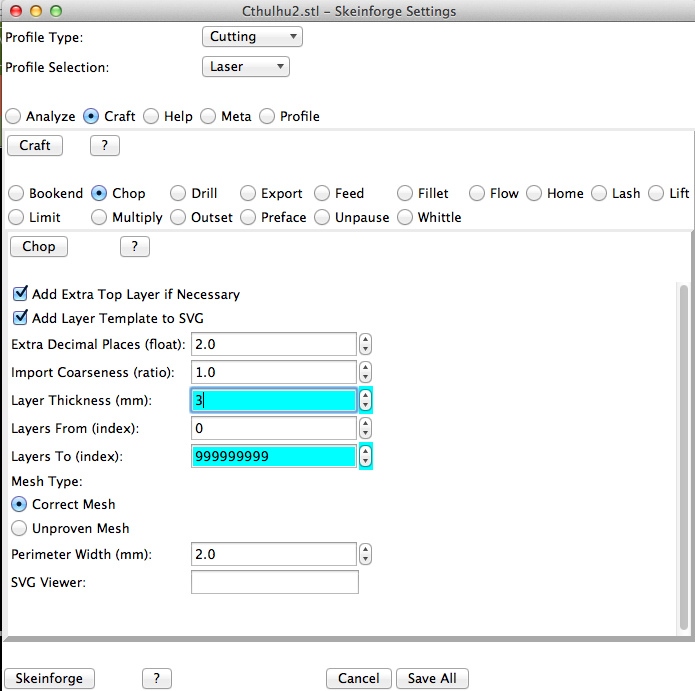Image resolution: width=695 pixels, height=691 pixels.
Task: Choose the Lash plugin option
Action: point(599,194)
